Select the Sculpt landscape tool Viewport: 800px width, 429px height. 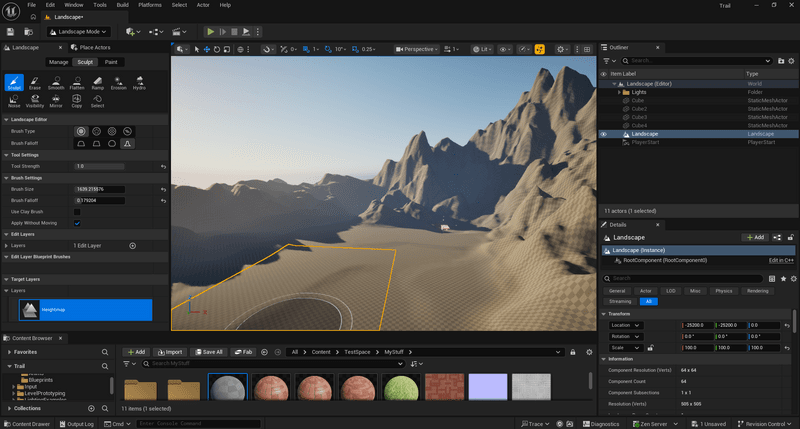tap(14, 82)
